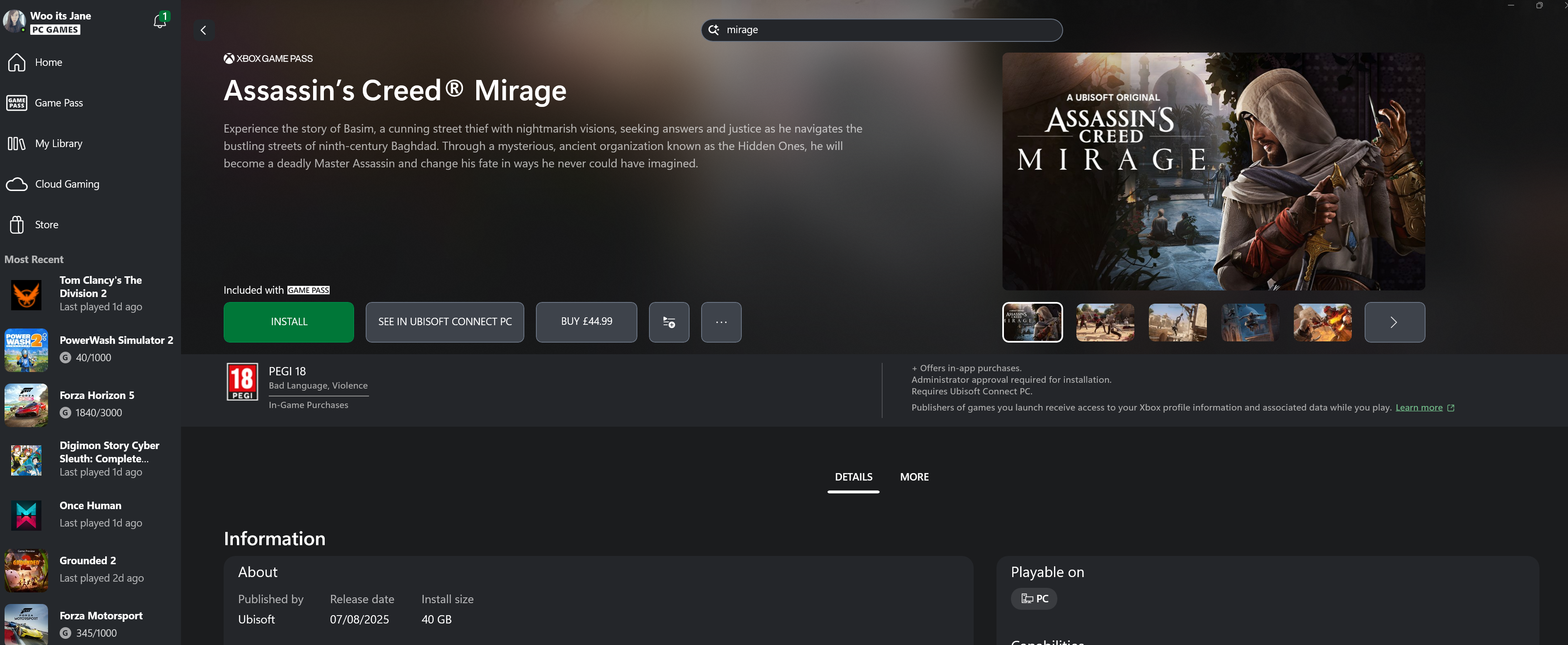
Task: Go to the Game Pass section
Action: (x=58, y=103)
